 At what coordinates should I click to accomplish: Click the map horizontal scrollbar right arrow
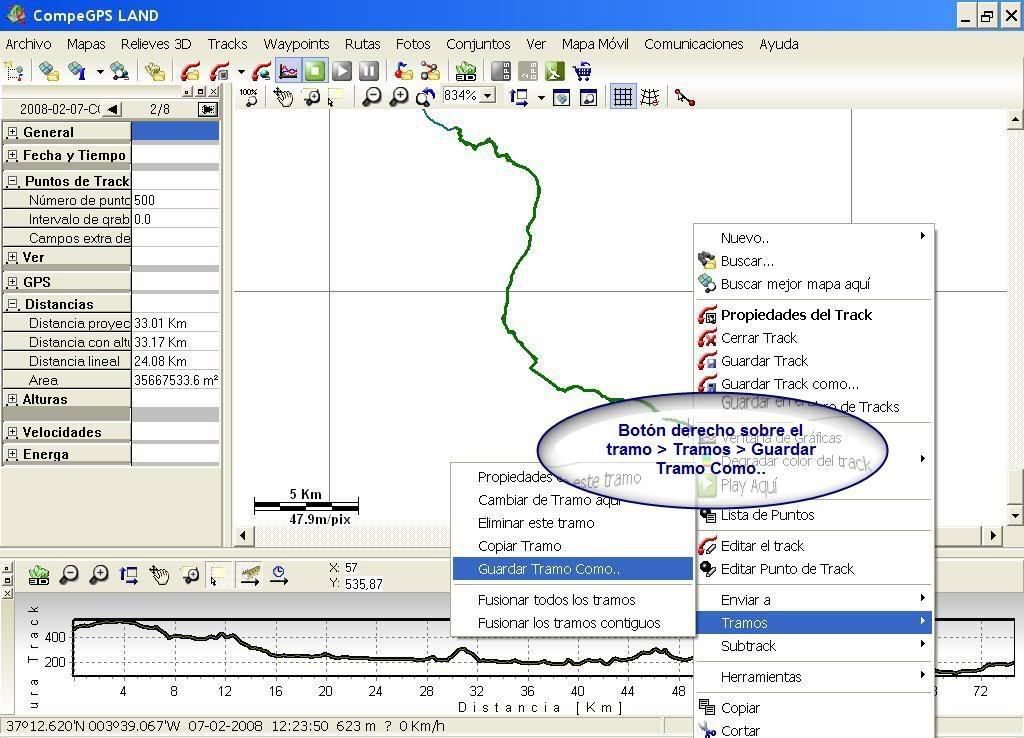pos(993,536)
